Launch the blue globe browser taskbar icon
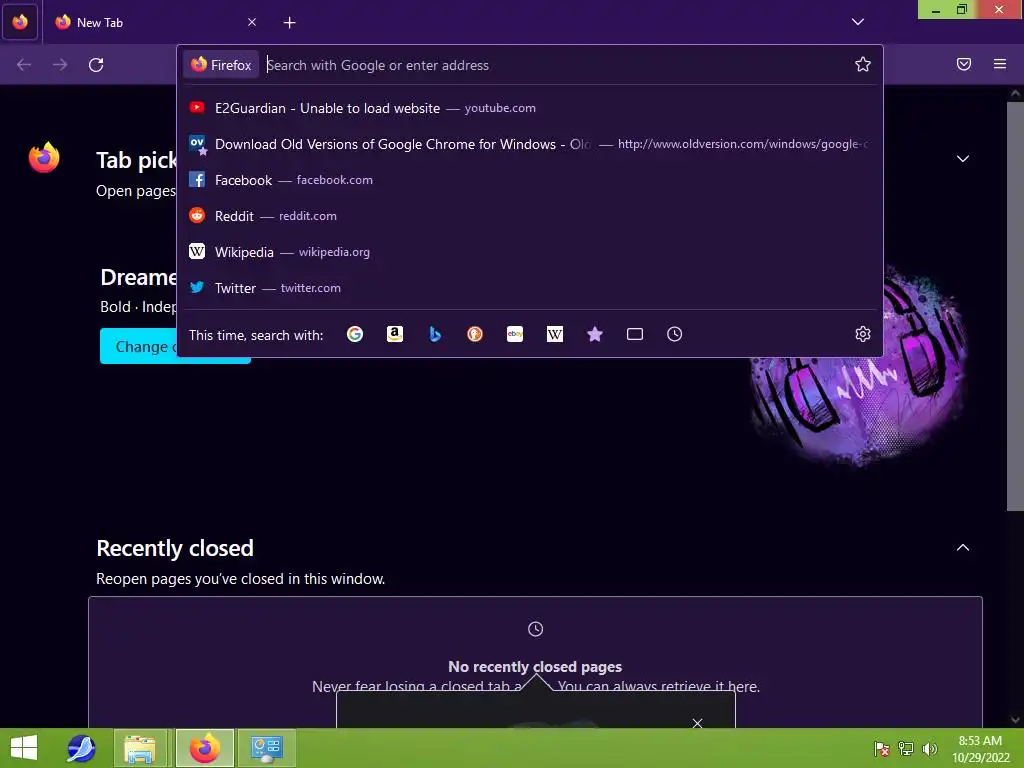 (x=82, y=748)
